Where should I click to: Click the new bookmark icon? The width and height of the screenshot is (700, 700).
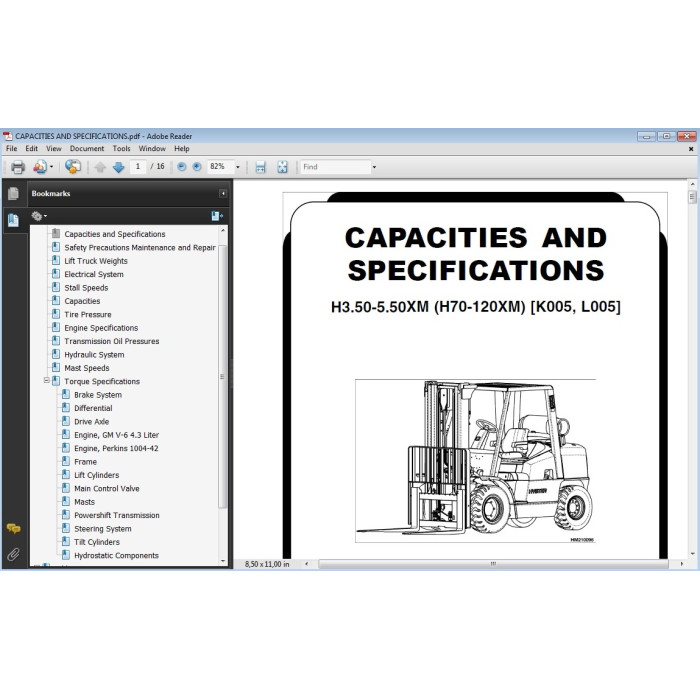217,216
